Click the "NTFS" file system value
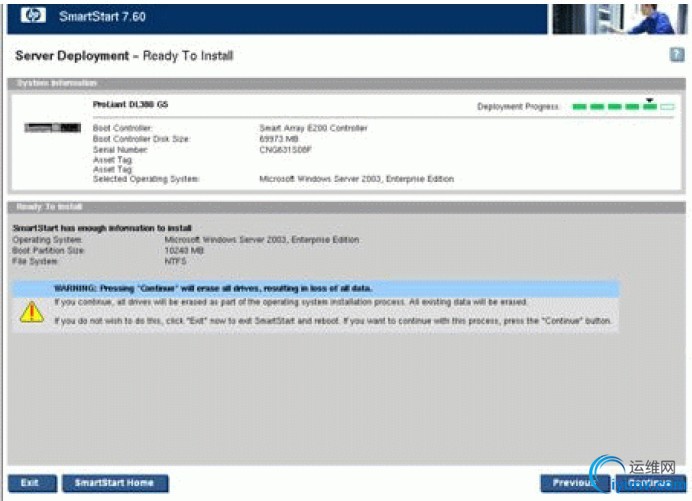Screen dimensions: 692x501 coord(175,261)
